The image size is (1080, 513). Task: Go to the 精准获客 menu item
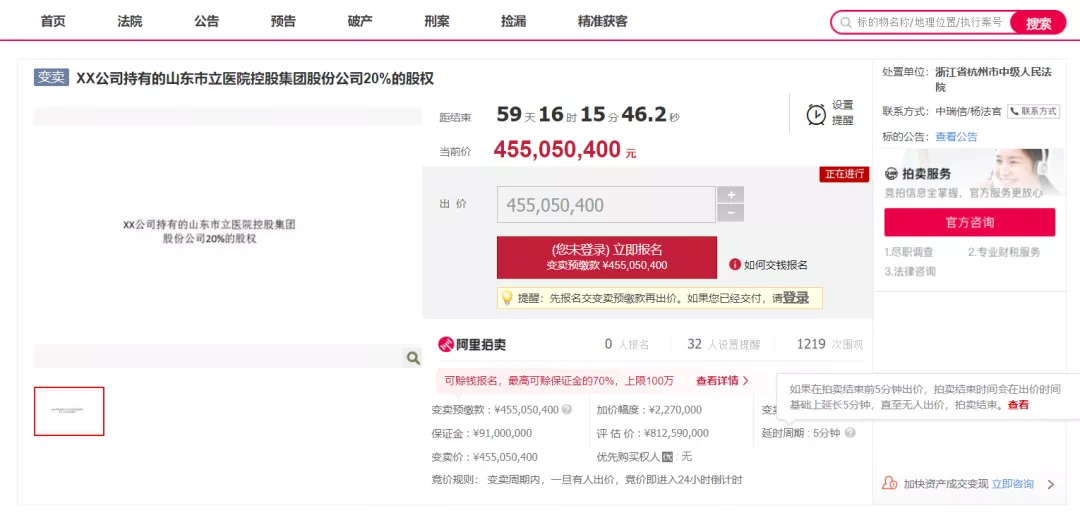[x=604, y=21]
